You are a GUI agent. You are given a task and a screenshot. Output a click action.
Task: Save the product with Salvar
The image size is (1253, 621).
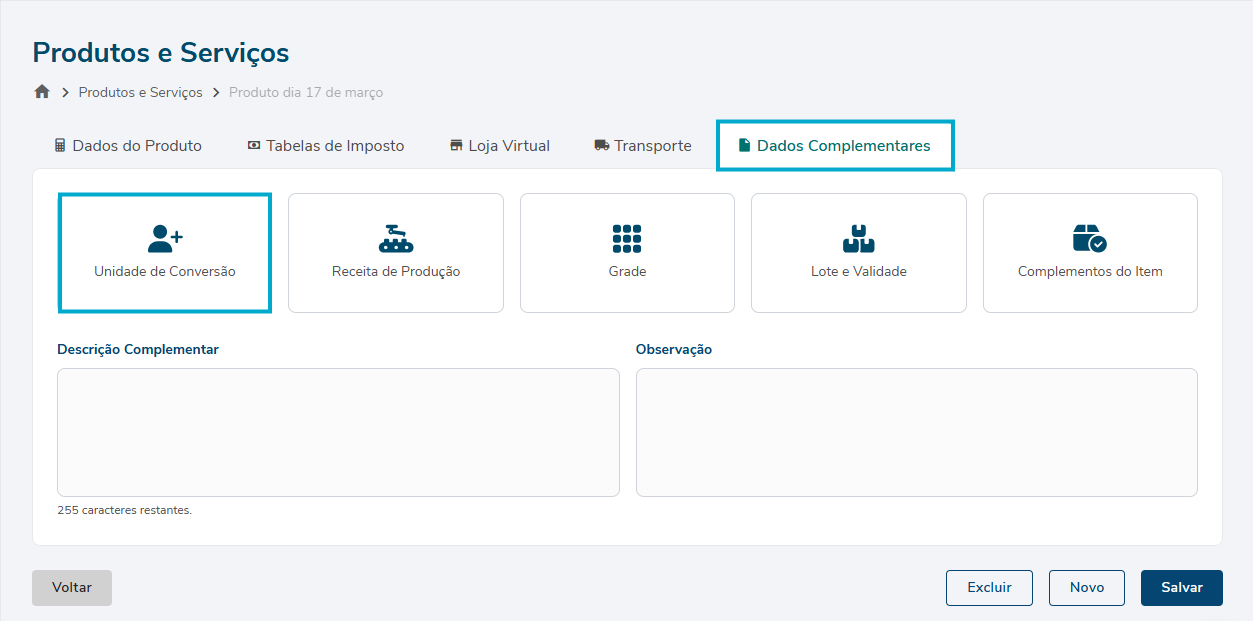(x=1181, y=588)
